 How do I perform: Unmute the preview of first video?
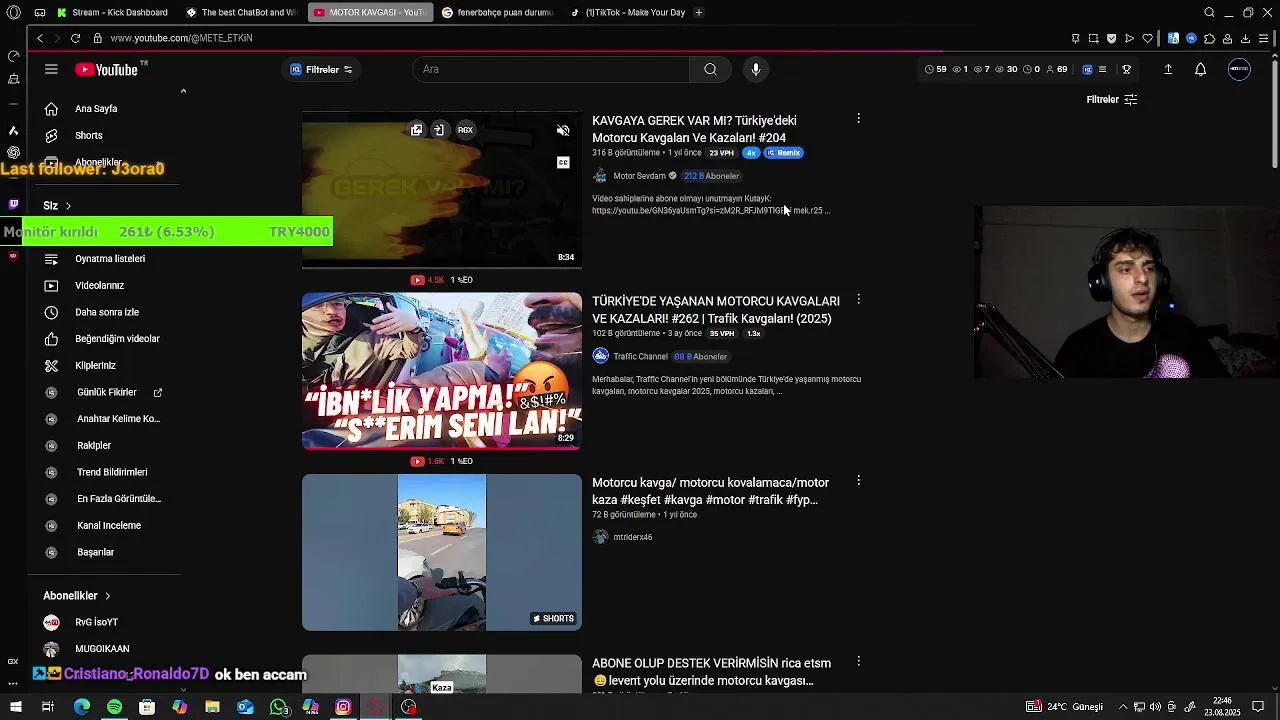point(563,130)
